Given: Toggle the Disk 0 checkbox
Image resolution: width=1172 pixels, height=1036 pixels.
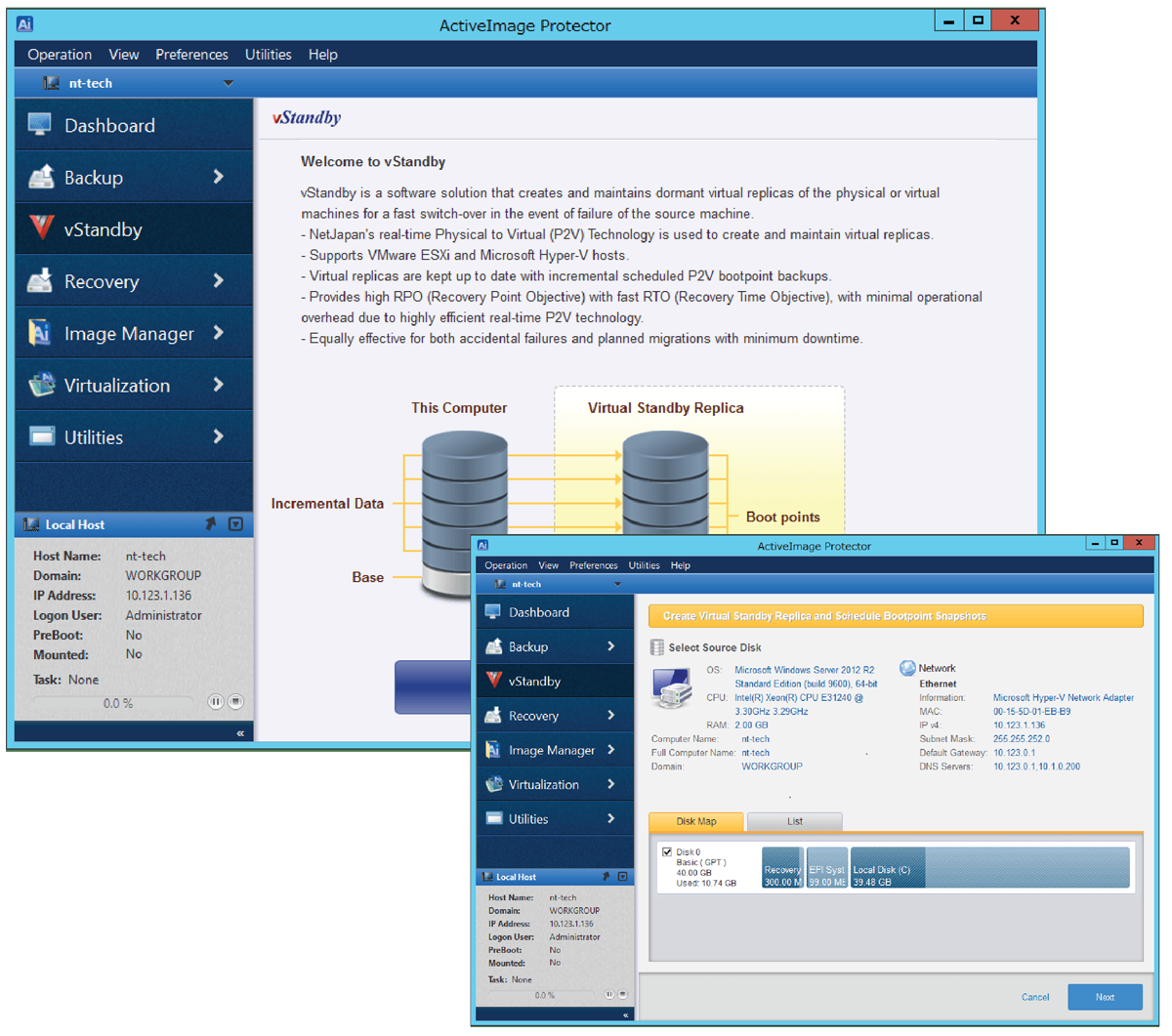Looking at the screenshot, I should tap(667, 852).
